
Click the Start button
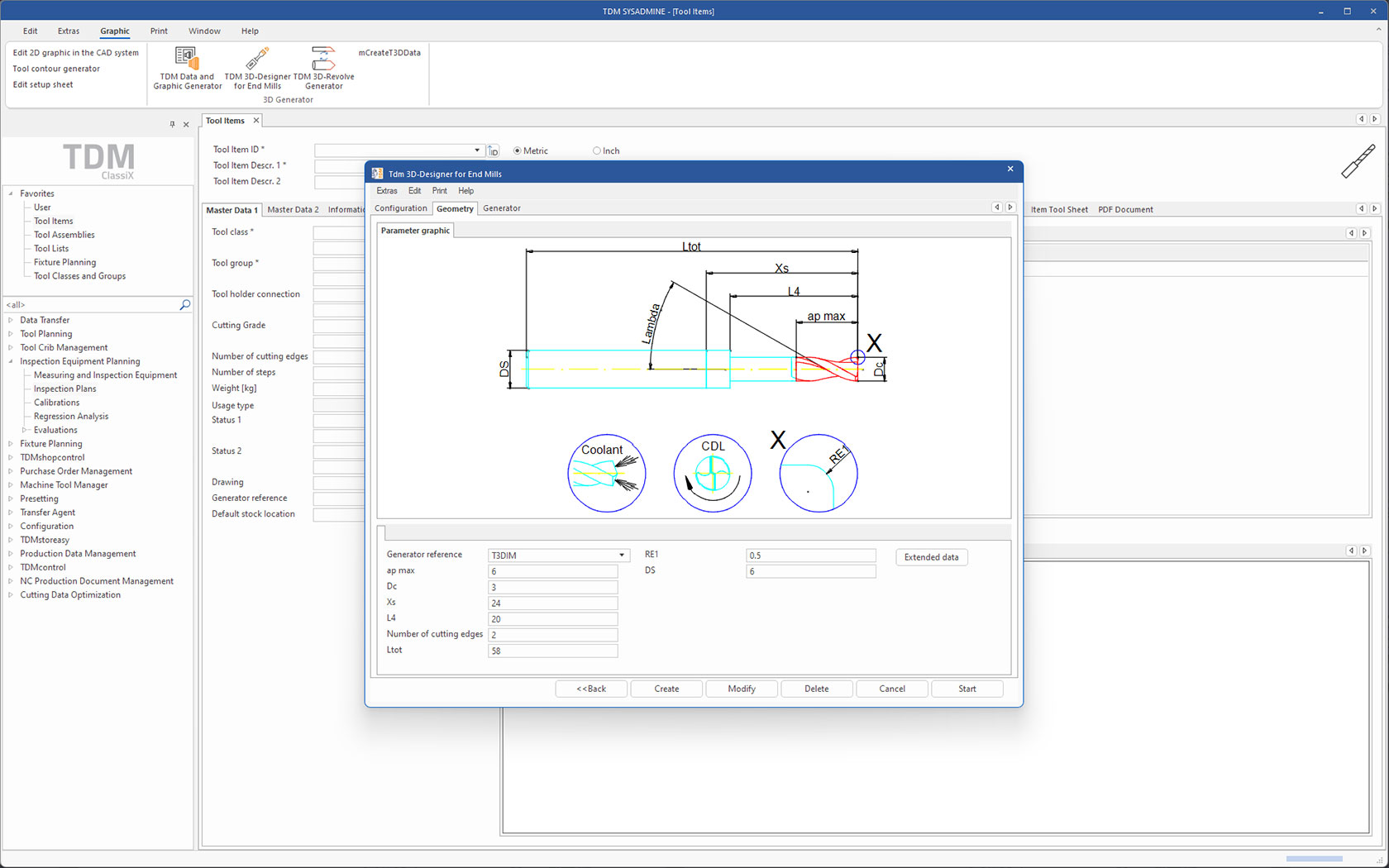click(967, 689)
